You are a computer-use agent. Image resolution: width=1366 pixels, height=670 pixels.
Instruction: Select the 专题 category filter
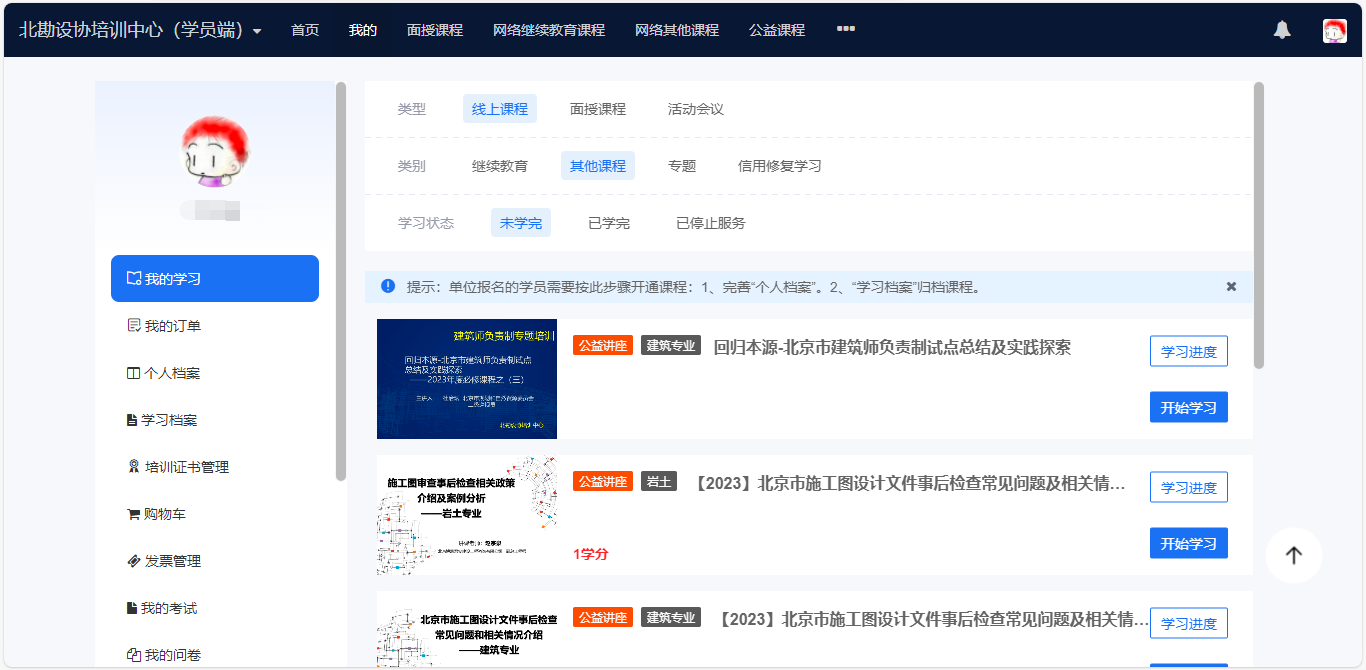(x=682, y=166)
